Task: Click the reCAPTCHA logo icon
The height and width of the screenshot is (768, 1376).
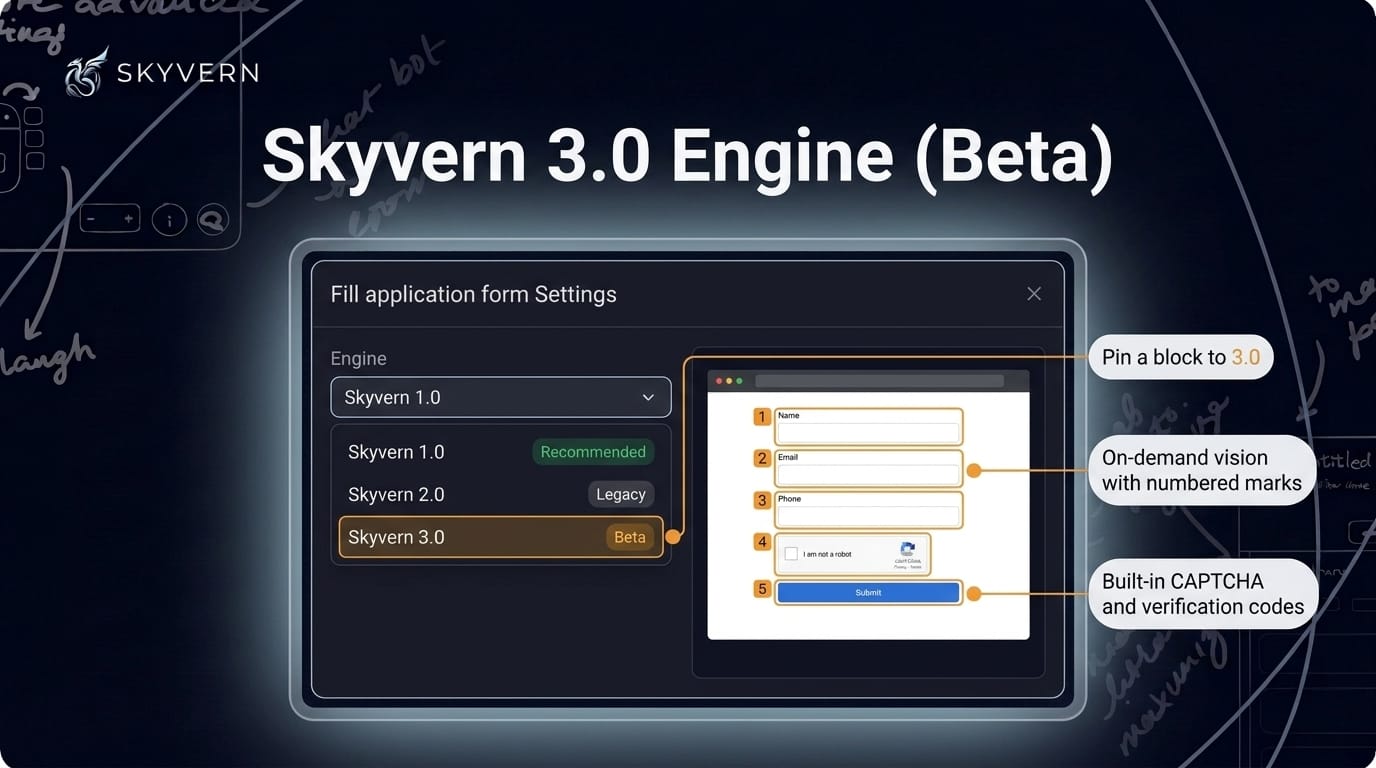Action: [908, 549]
